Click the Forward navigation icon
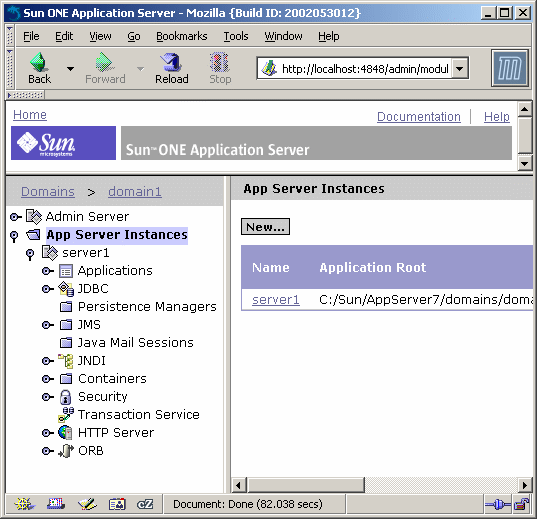This screenshot has height=519, width=537. (x=103, y=62)
